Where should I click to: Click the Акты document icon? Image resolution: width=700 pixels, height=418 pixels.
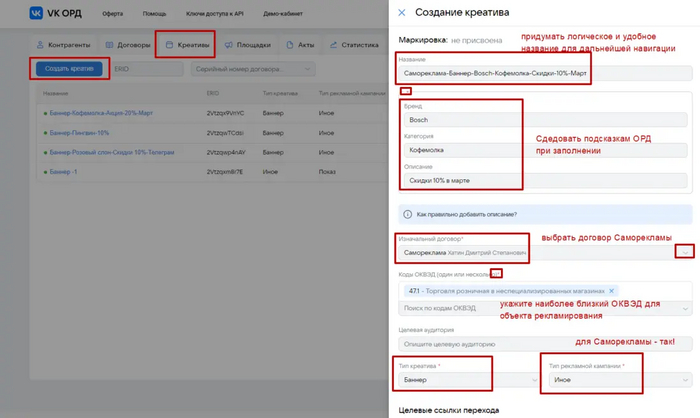click(x=290, y=45)
